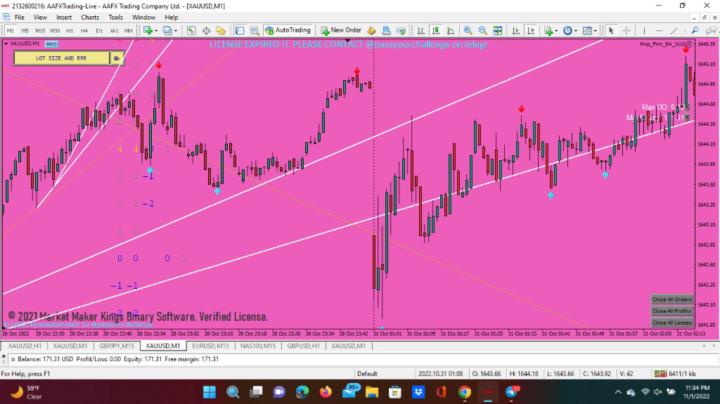Tile chart windows icon

497,31
